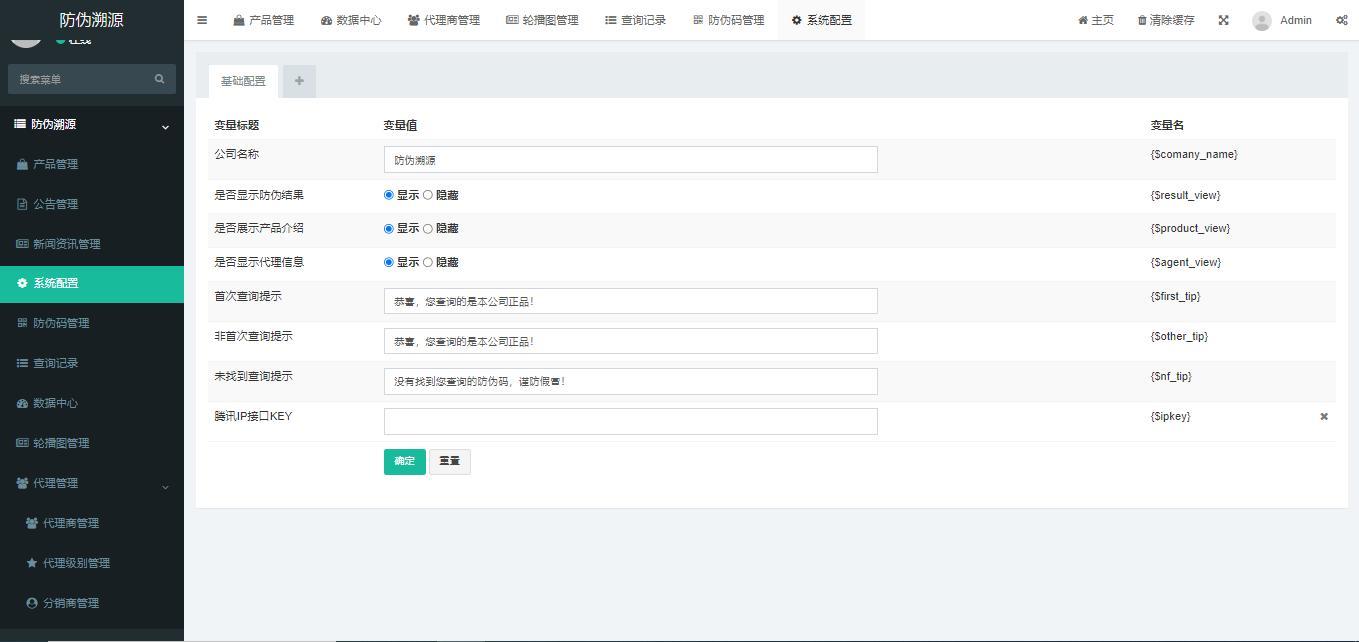Click the 搜索菜单 search field

click(x=78, y=79)
